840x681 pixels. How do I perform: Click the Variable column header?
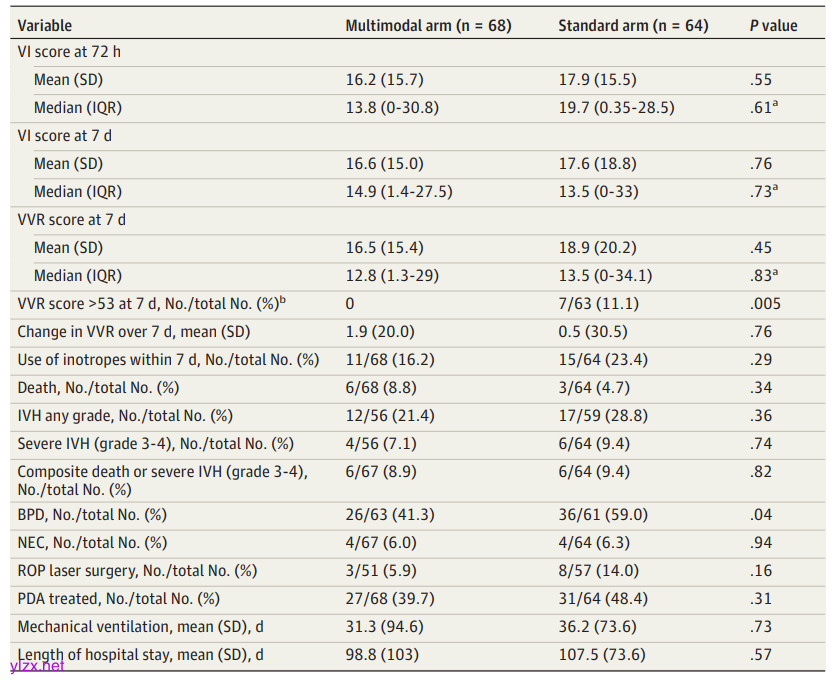tap(45, 25)
